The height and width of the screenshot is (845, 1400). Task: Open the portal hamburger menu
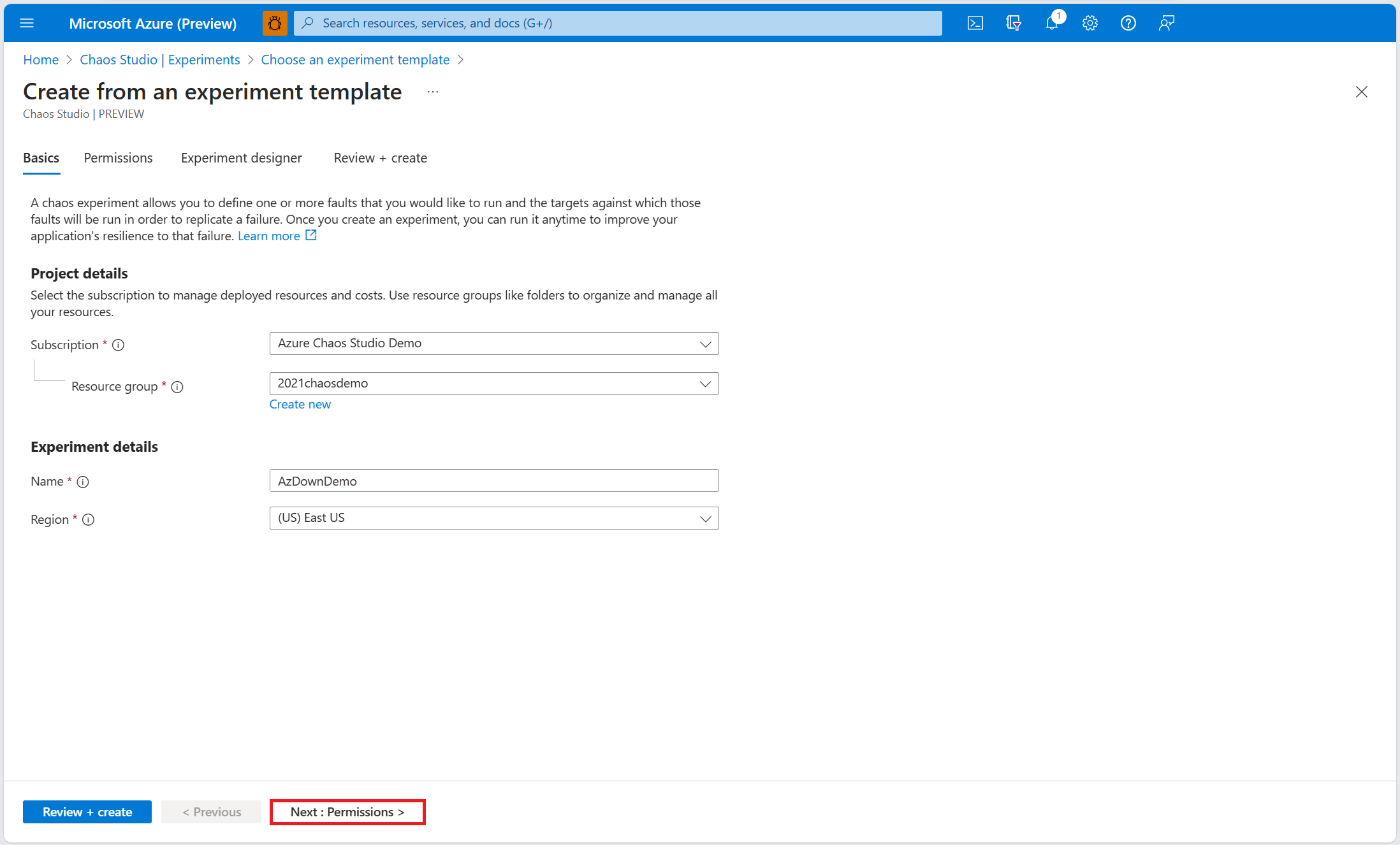[x=27, y=23]
